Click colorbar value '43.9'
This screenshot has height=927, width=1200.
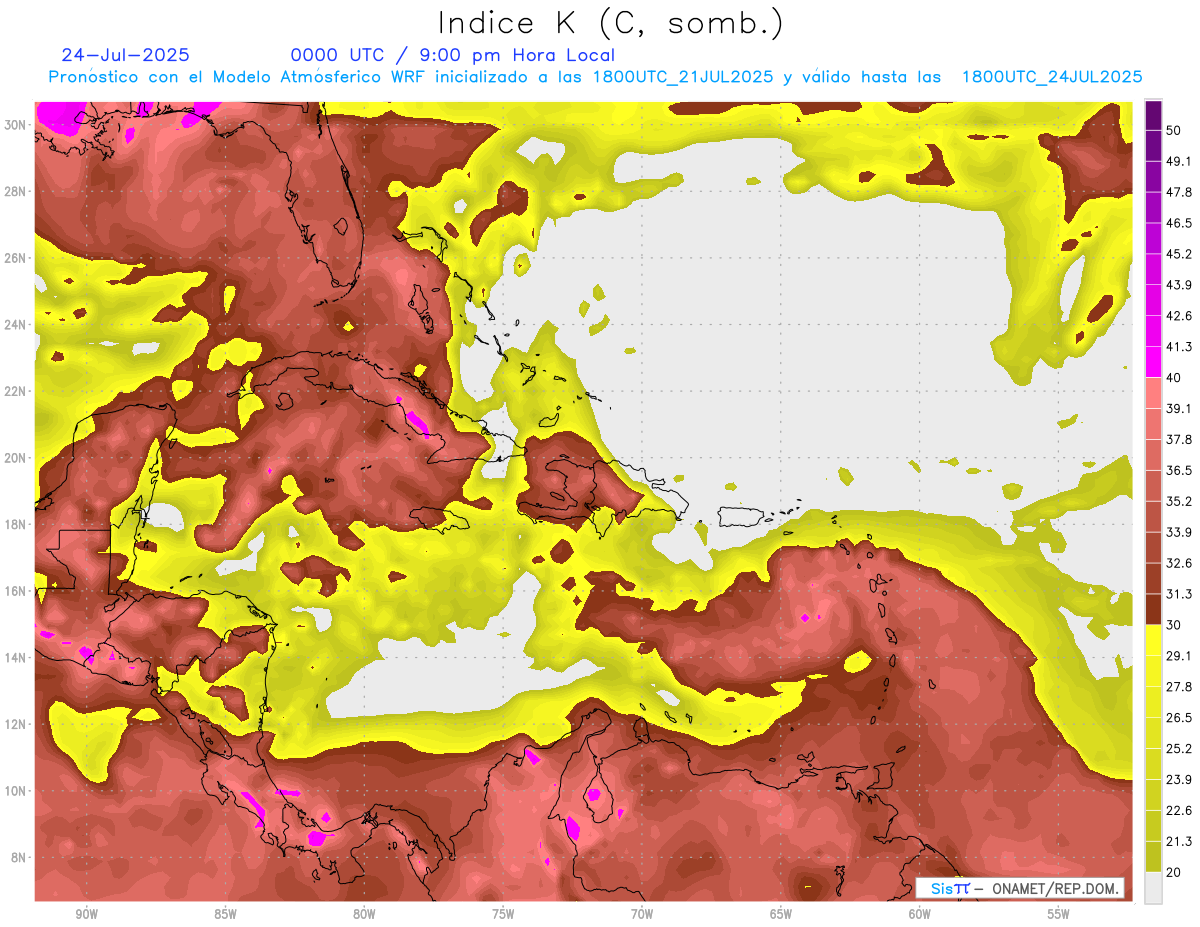pyautogui.click(x=1179, y=285)
